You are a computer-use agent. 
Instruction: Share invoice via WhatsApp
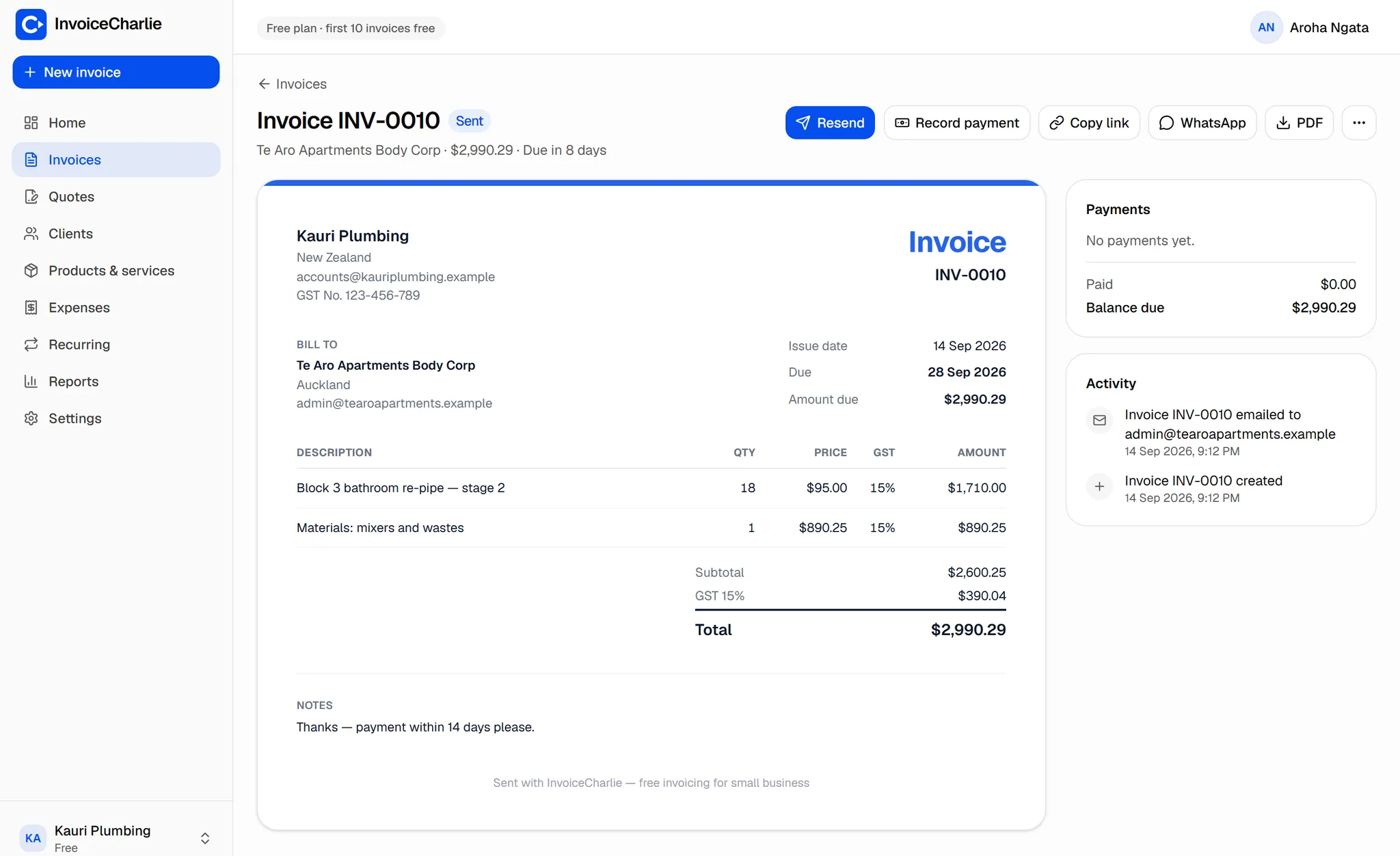[x=1202, y=123]
